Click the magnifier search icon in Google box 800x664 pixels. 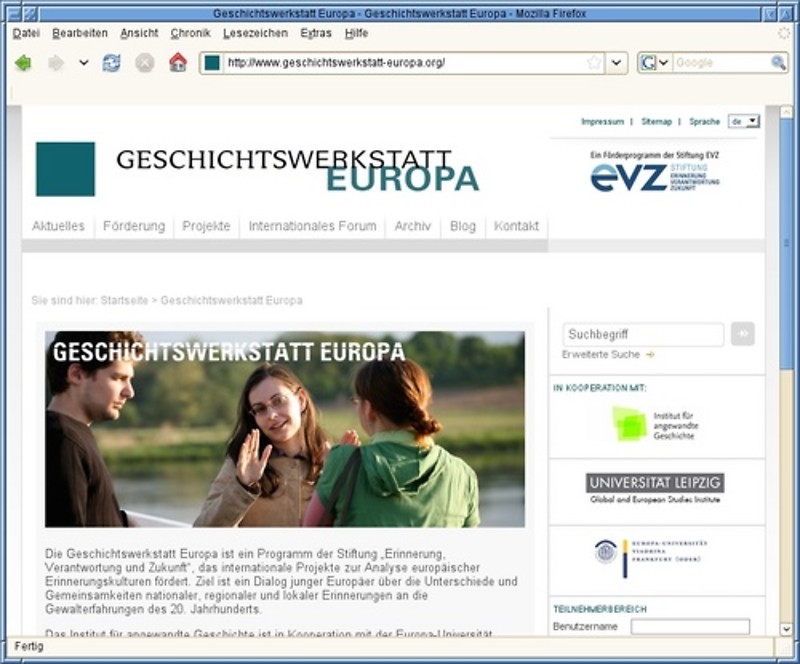click(778, 63)
